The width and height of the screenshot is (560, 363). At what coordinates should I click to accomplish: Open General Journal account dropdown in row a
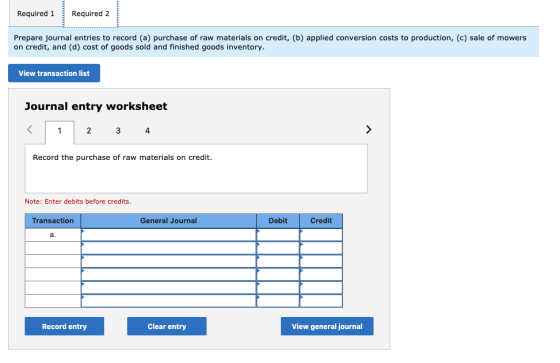click(x=169, y=235)
